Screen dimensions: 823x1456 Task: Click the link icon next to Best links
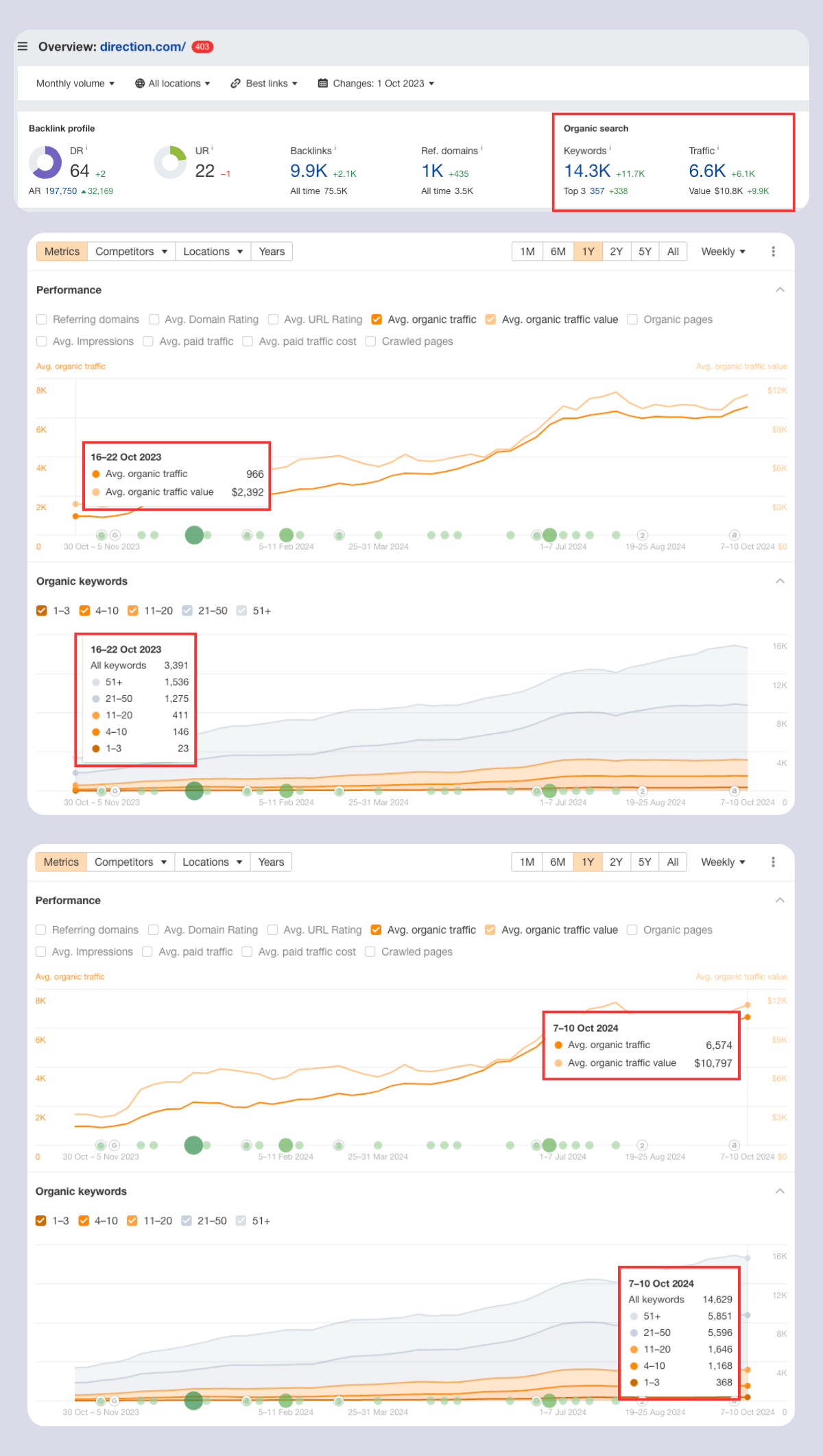(235, 84)
